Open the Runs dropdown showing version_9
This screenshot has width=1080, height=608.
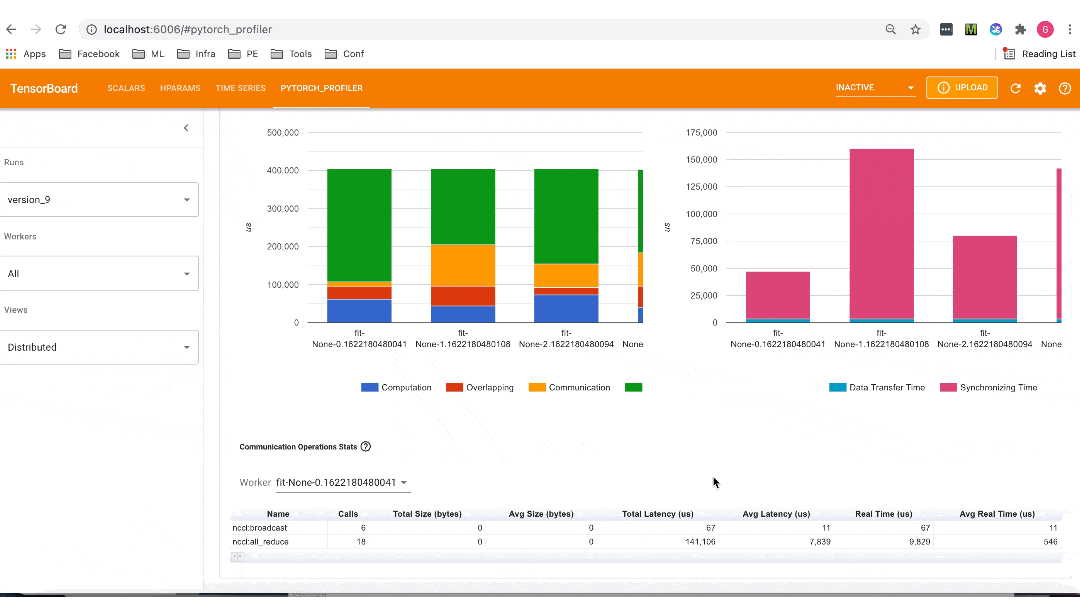point(99,200)
